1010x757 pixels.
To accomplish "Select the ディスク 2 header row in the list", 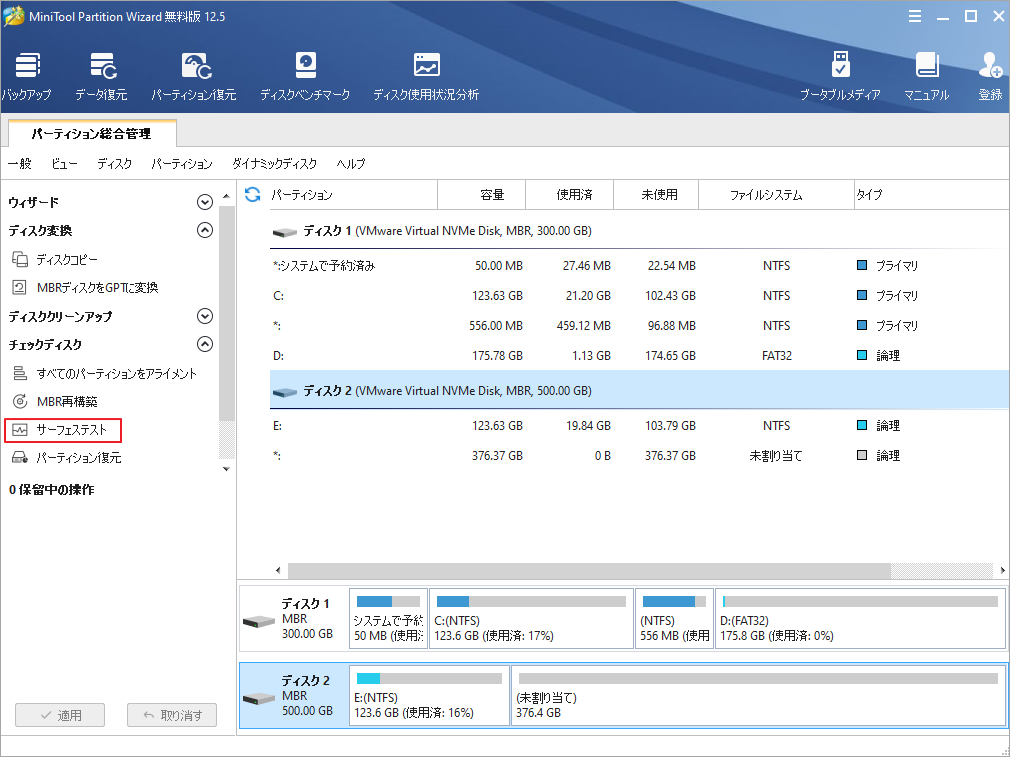I will tap(639, 390).
